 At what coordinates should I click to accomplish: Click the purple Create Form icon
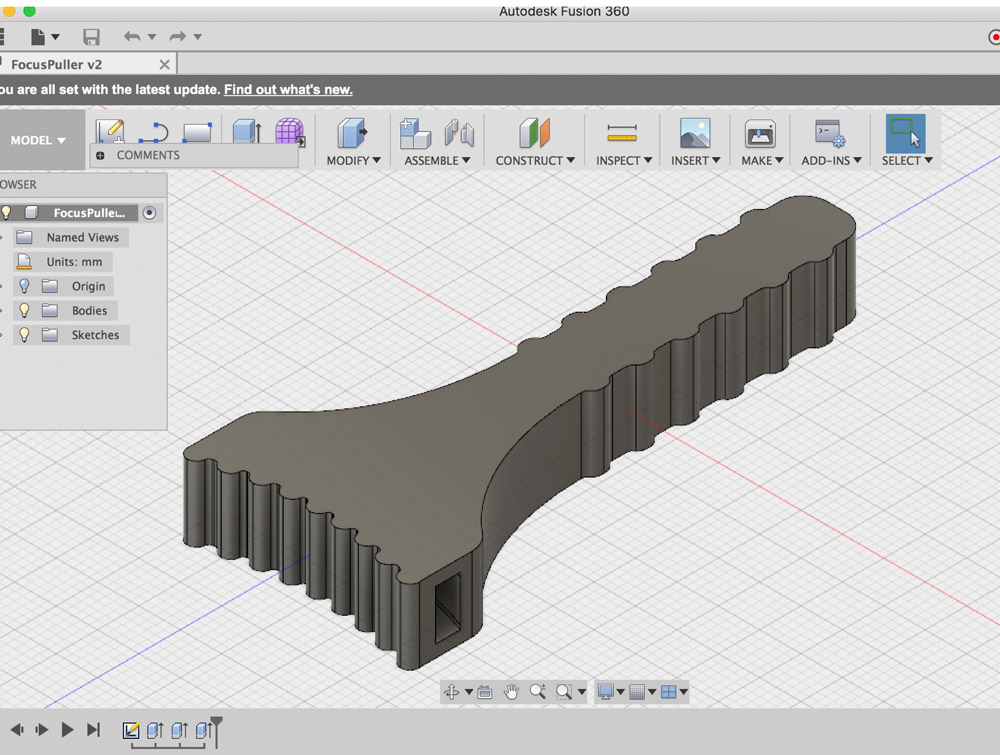pyautogui.click(x=290, y=132)
